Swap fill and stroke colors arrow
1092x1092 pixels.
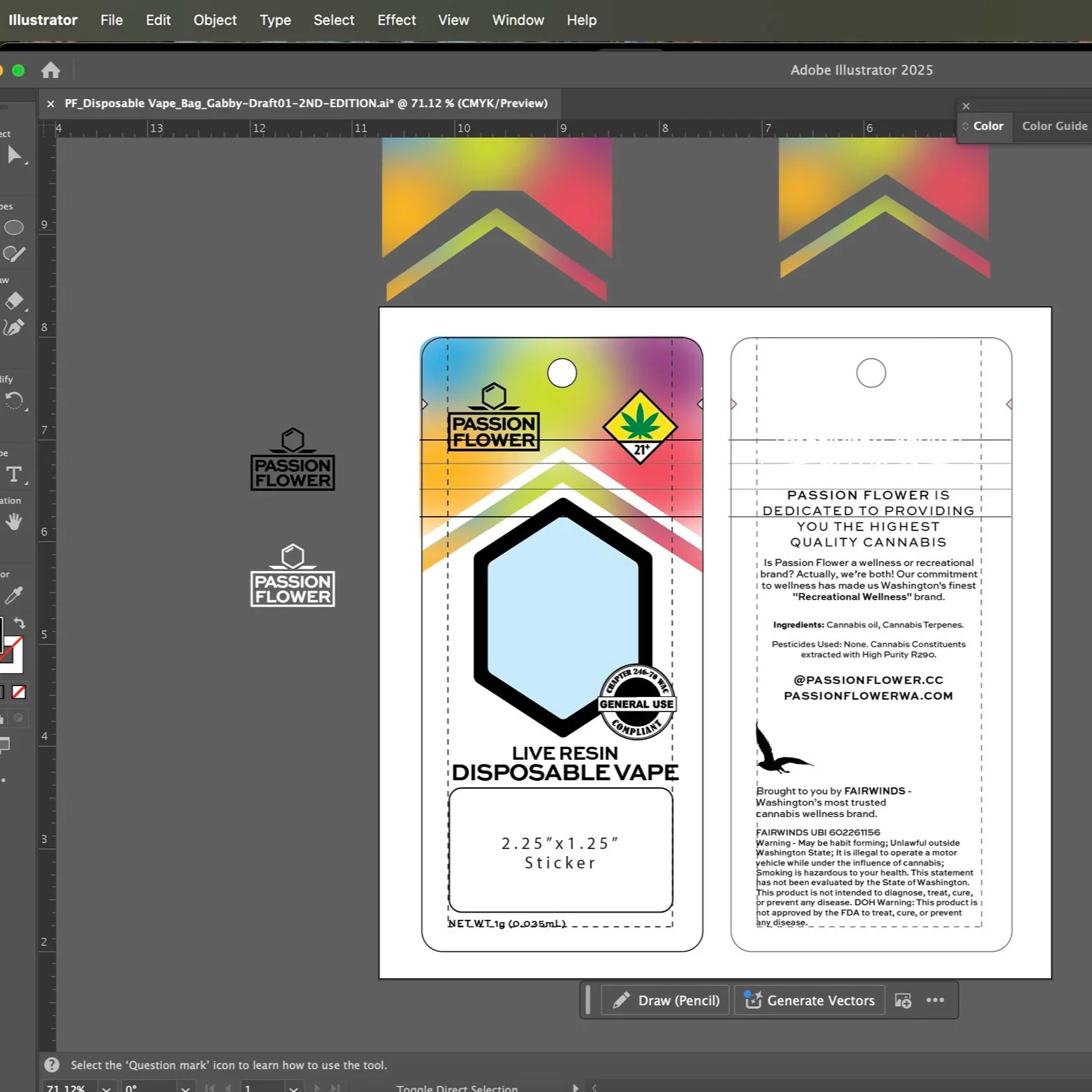click(x=20, y=623)
